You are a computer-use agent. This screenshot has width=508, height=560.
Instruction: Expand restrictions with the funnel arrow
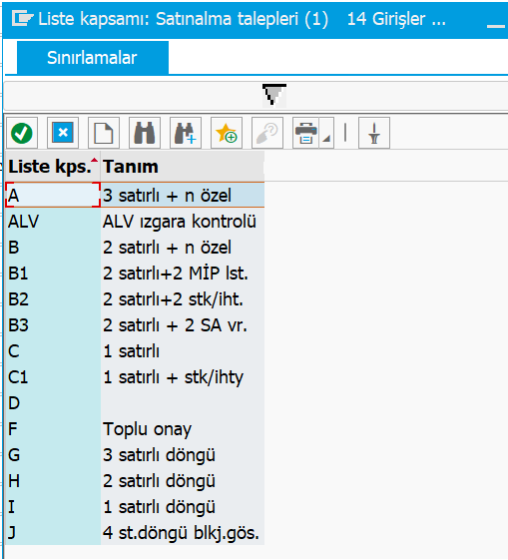point(274,95)
